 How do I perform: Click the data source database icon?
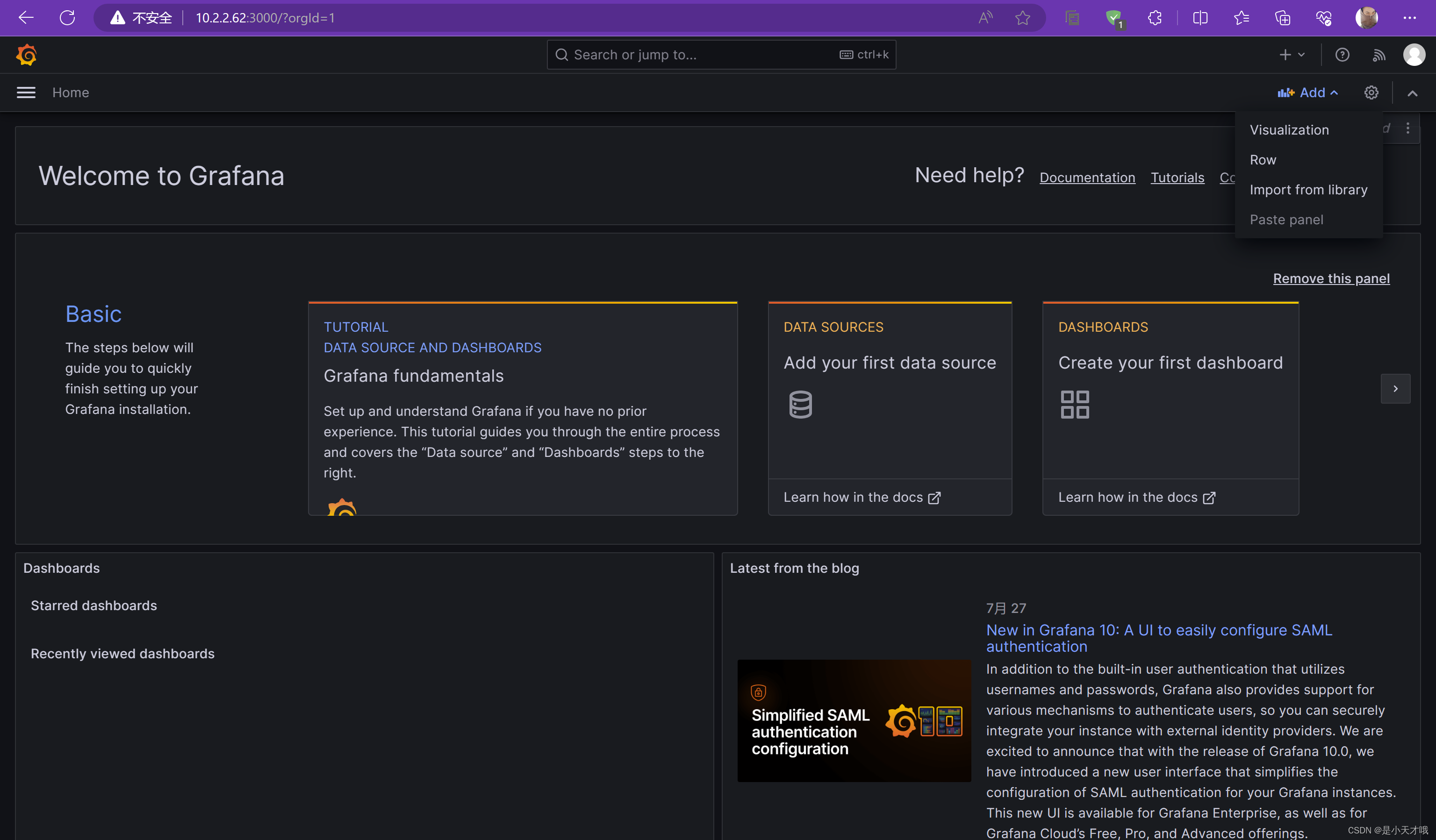[x=800, y=404]
